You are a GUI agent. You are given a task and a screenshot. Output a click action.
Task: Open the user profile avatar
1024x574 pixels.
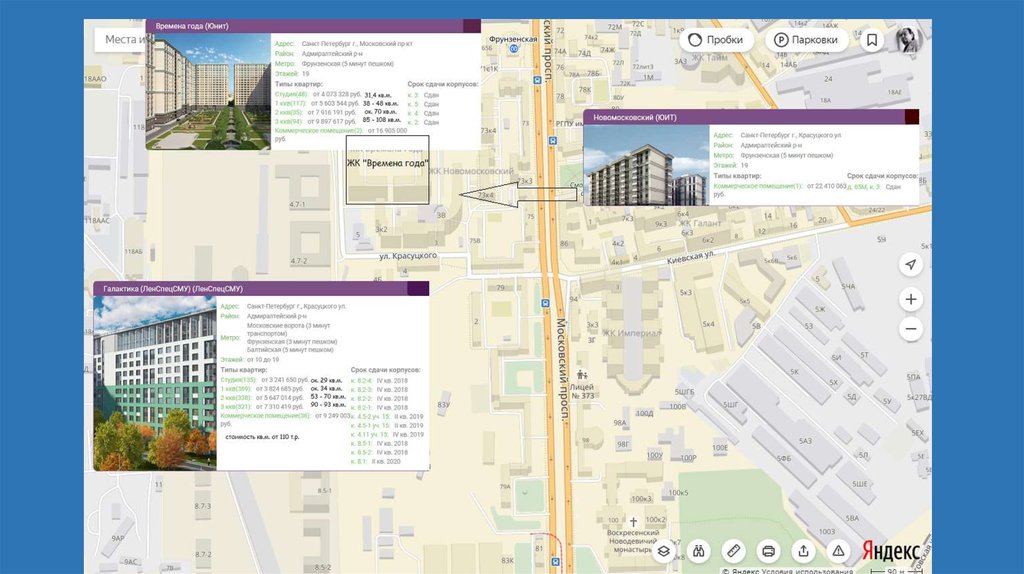(908, 40)
